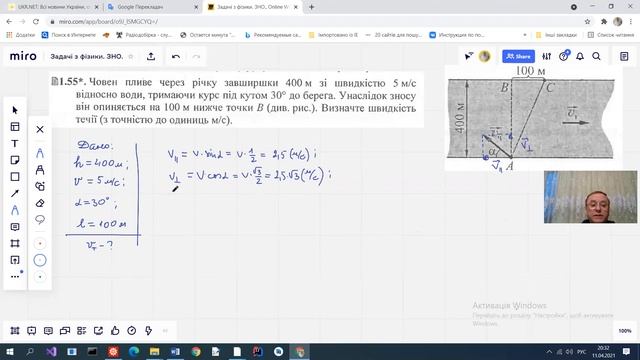The image size is (640, 360).
Task: Open the Upload tool
Action: (x=15, y=260)
